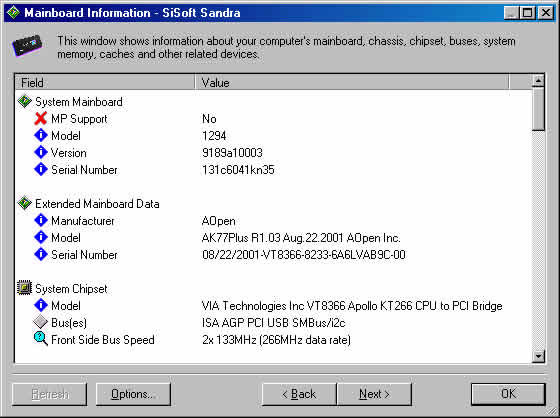Click the diamond icon beside Bus(es)
The height and width of the screenshot is (418, 560).
(x=41, y=322)
